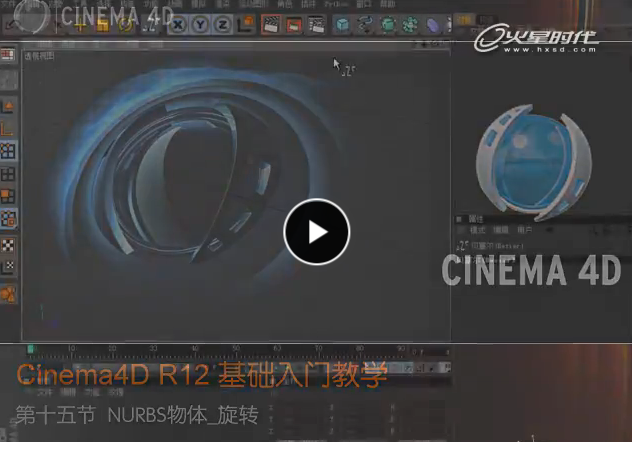Select the Scale tool in toolbar

coord(103,25)
